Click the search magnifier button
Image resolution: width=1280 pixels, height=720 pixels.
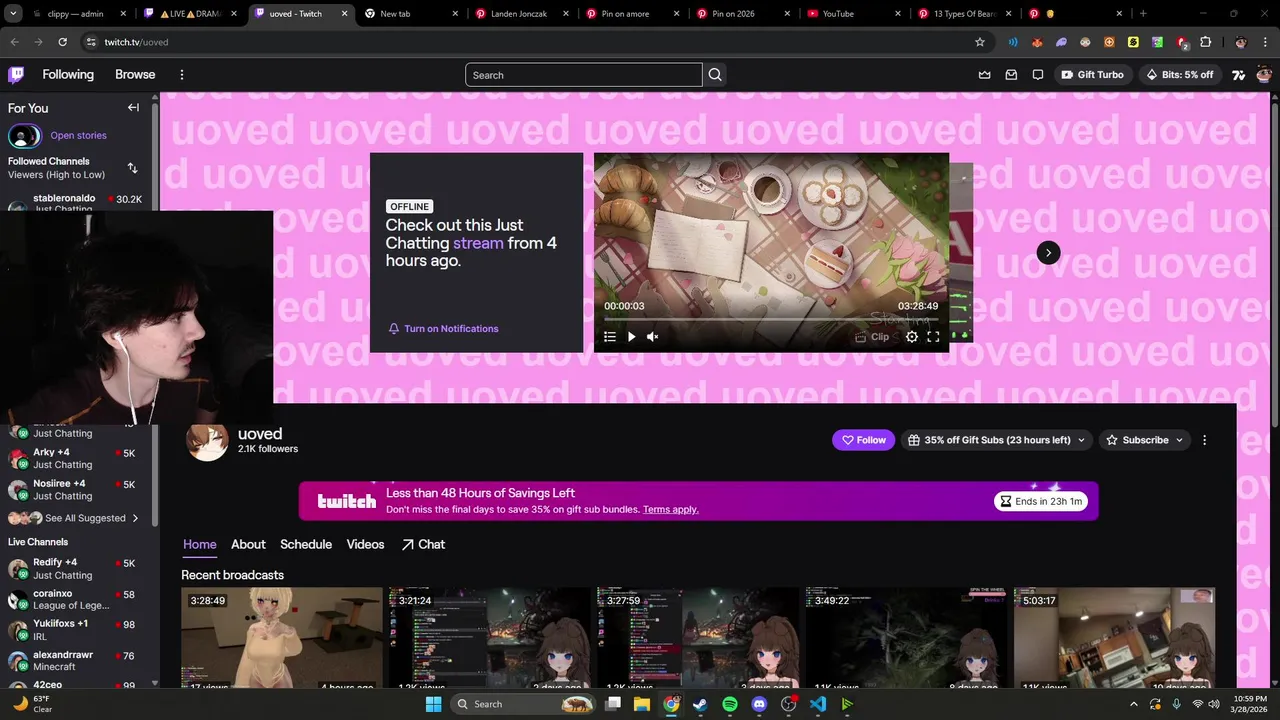click(715, 75)
